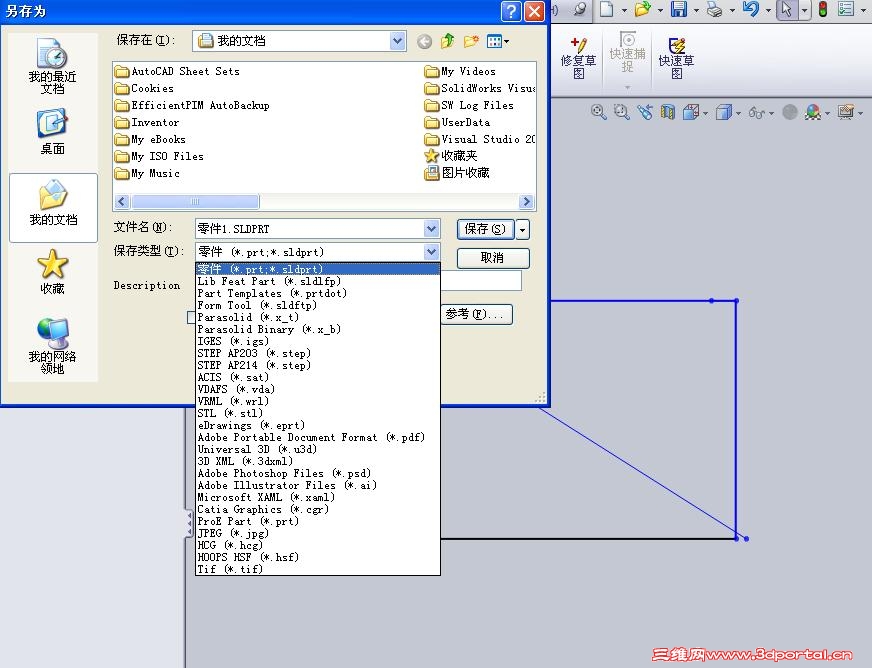The height and width of the screenshot is (668, 872).
Task: Click the file list horizontal scrollbar thumb
Action: pos(195,201)
